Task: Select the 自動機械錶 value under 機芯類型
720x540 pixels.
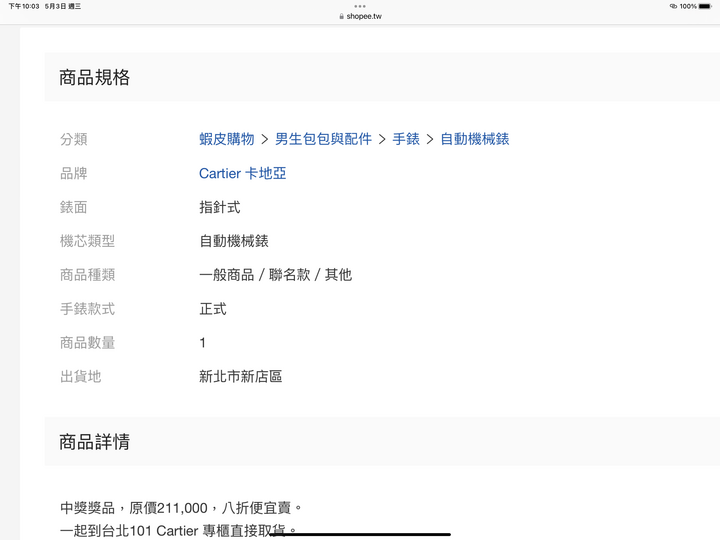Action: [x=234, y=241]
